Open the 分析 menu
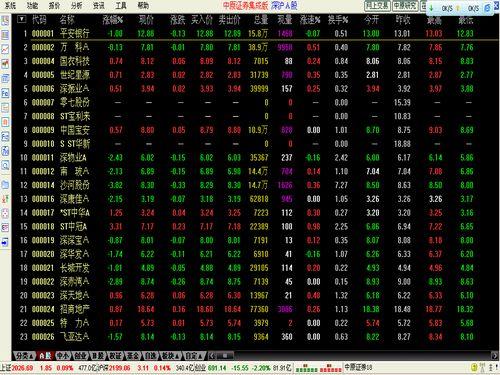Viewport: 500px width, 375px height. pyautogui.click(x=76, y=5)
